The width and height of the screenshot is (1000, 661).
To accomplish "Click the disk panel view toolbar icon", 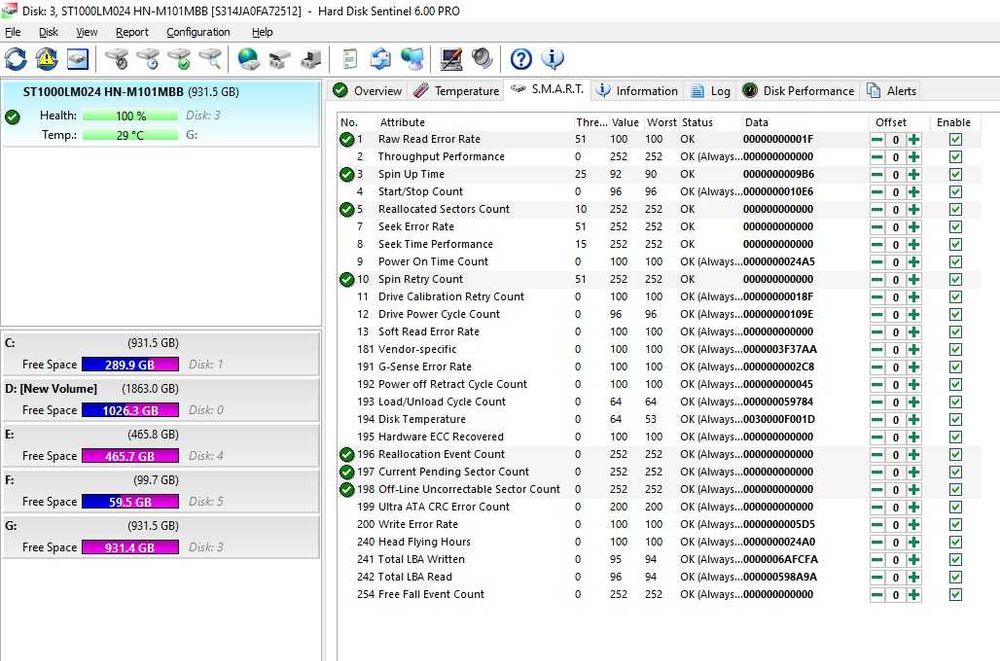I will click(78, 59).
